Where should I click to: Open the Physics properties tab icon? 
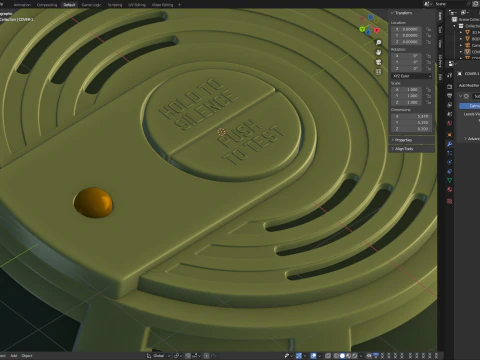(449, 162)
